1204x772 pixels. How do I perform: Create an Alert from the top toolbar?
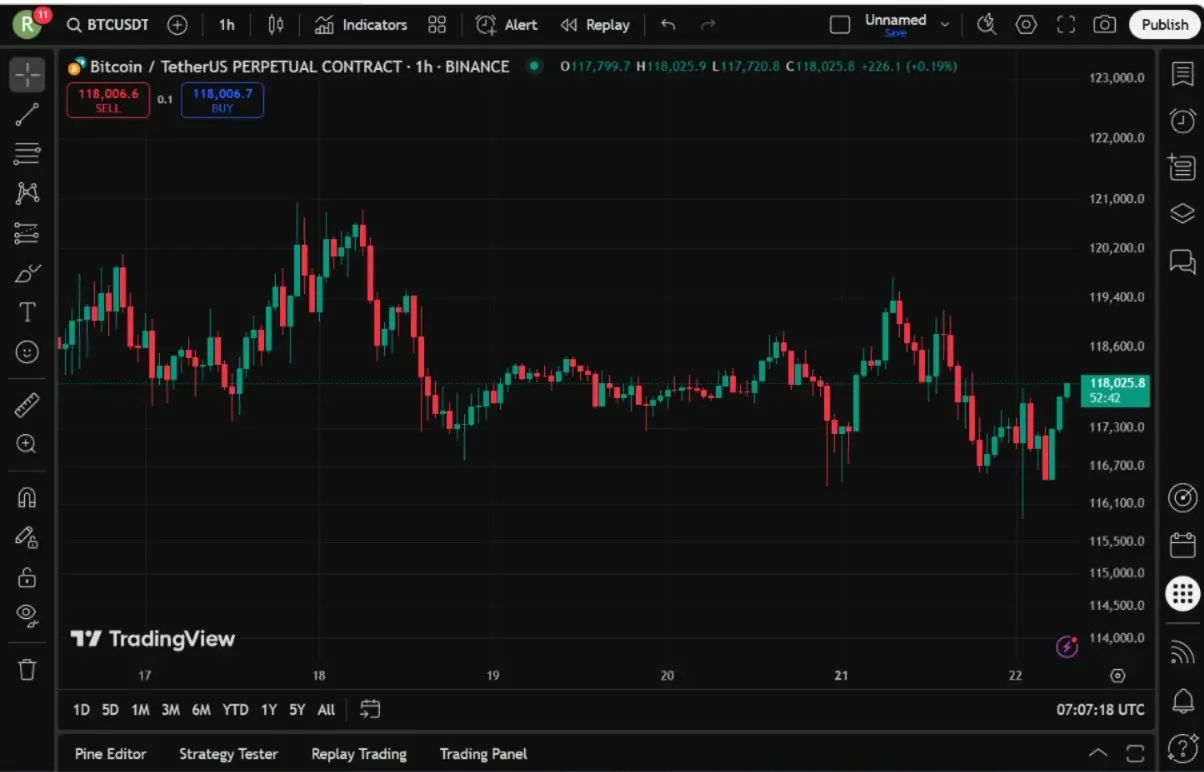coord(506,25)
